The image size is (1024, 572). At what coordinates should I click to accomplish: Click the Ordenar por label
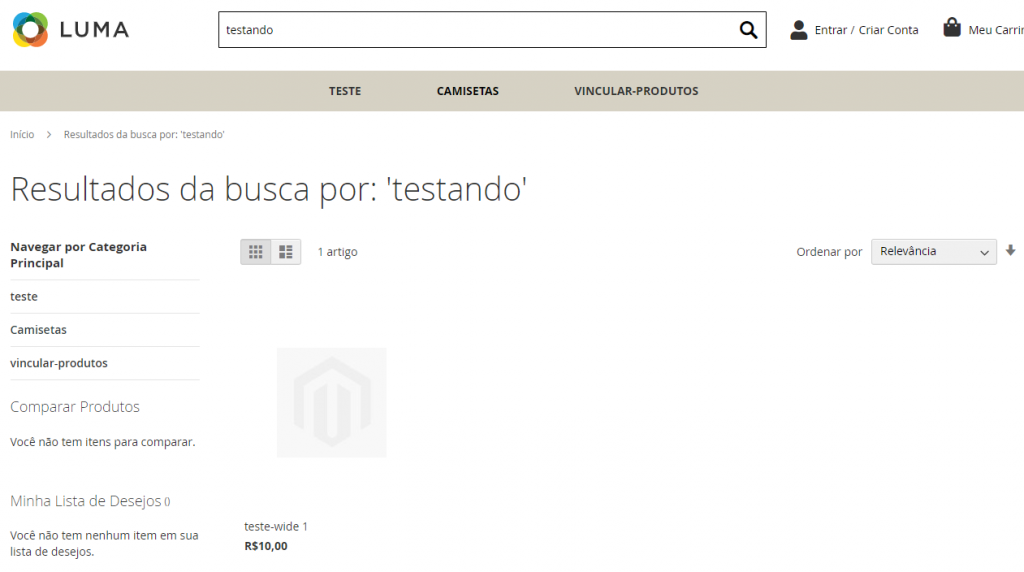(x=829, y=252)
